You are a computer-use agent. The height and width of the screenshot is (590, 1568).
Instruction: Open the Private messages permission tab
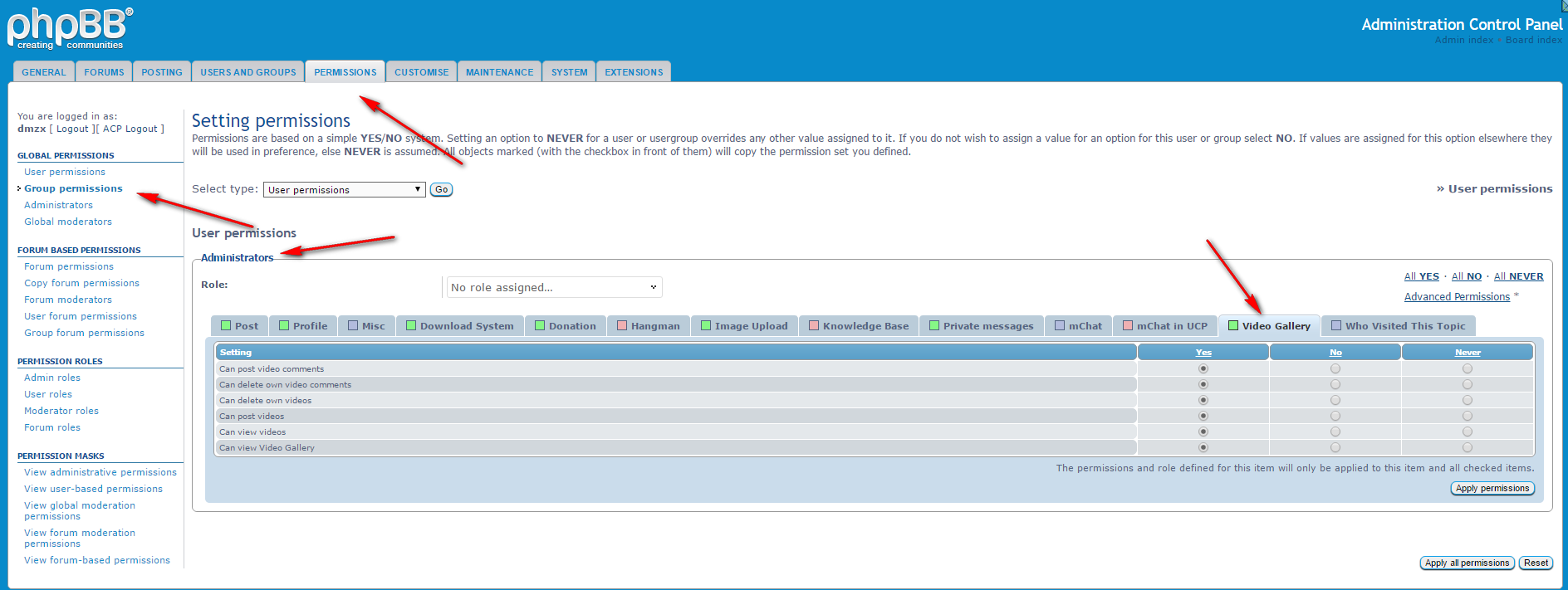982,326
